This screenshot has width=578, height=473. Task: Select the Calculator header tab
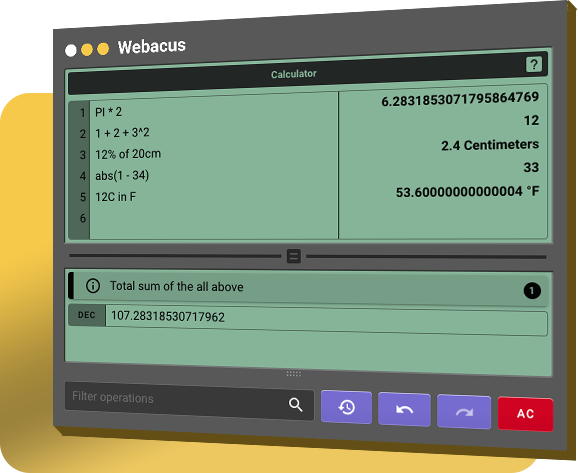click(294, 74)
